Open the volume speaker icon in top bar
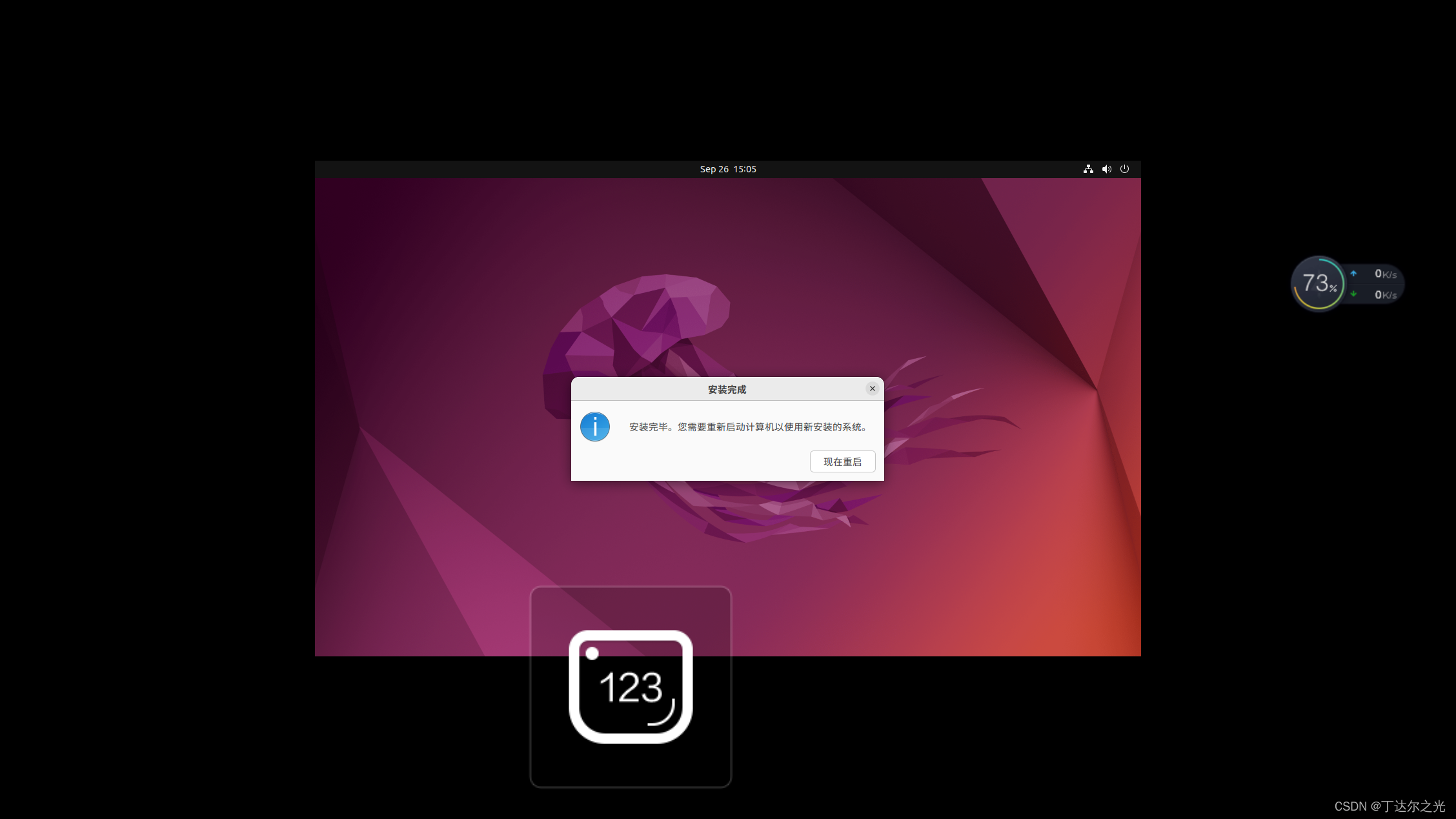This screenshot has width=1456, height=819. (1106, 169)
